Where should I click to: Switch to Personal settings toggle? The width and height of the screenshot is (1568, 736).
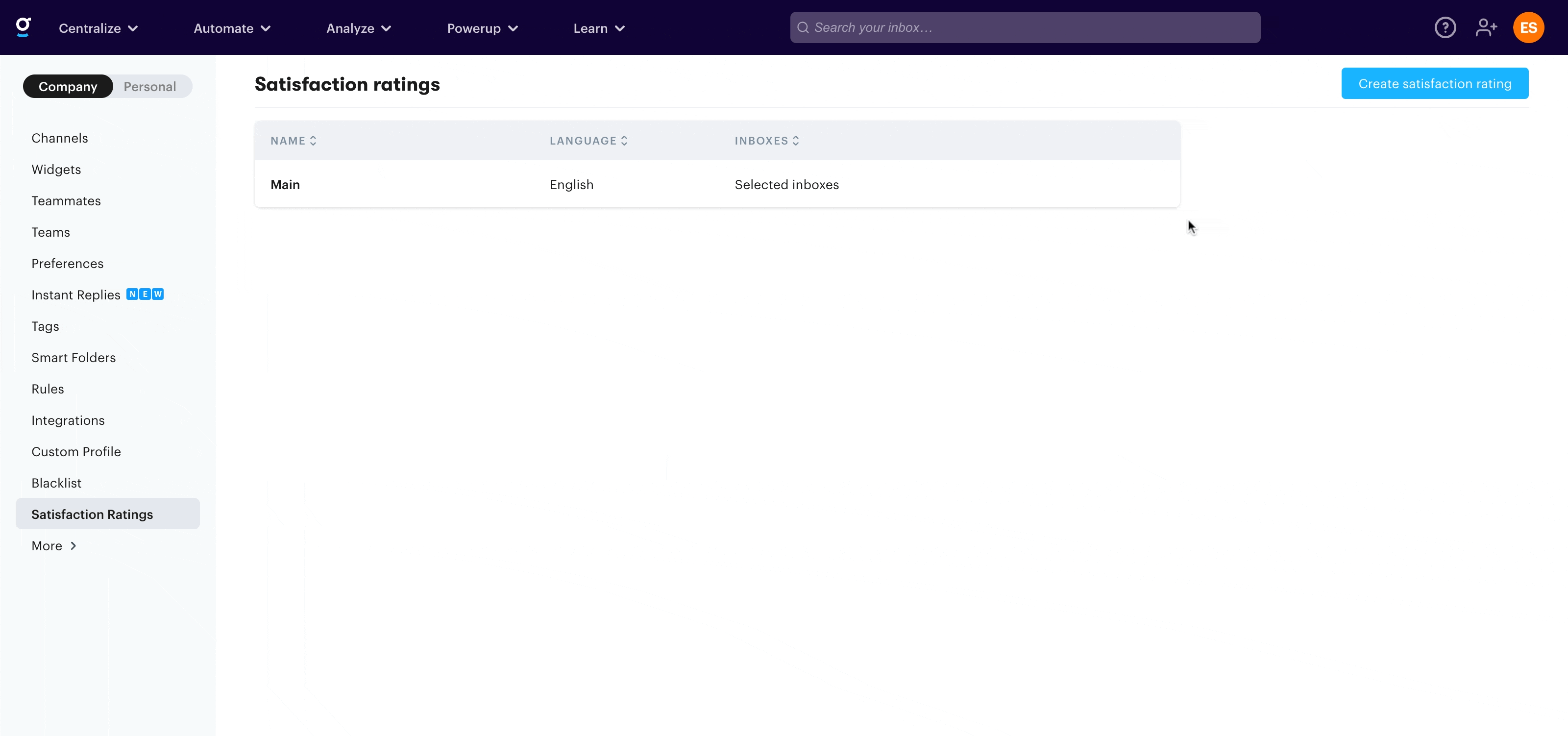point(150,86)
